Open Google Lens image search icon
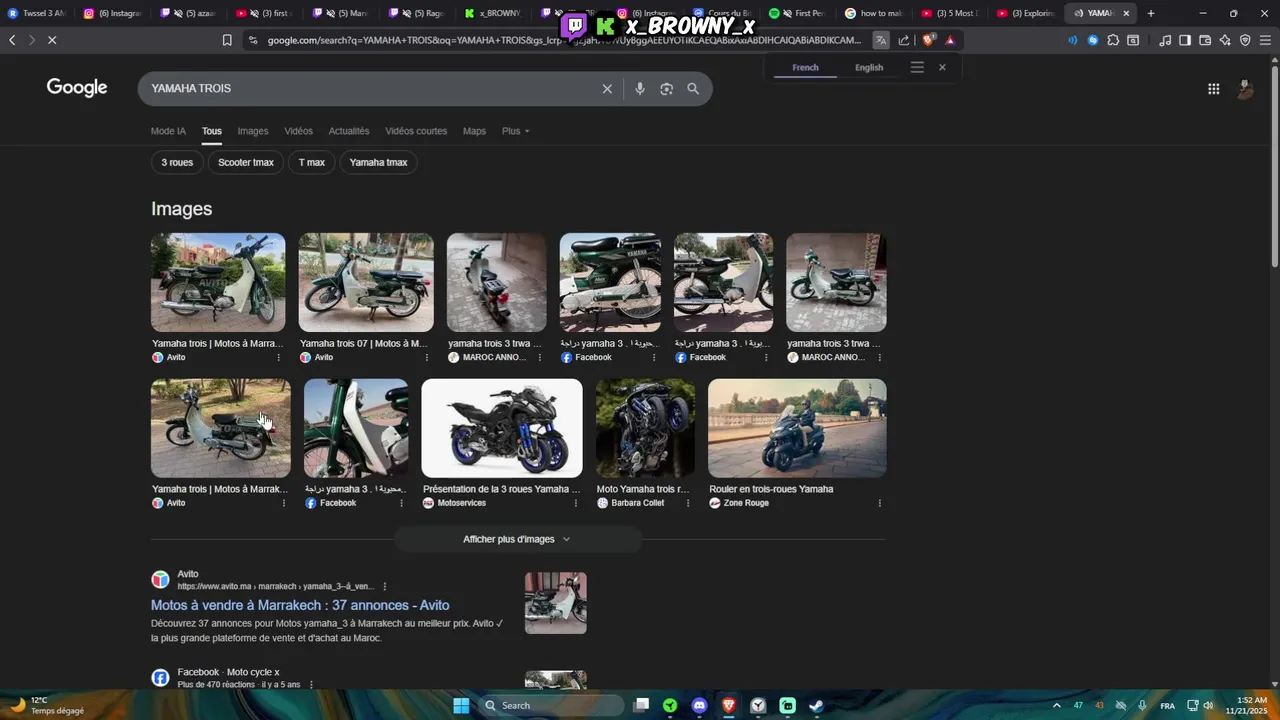The width and height of the screenshot is (1280, 720). point(667,89)
